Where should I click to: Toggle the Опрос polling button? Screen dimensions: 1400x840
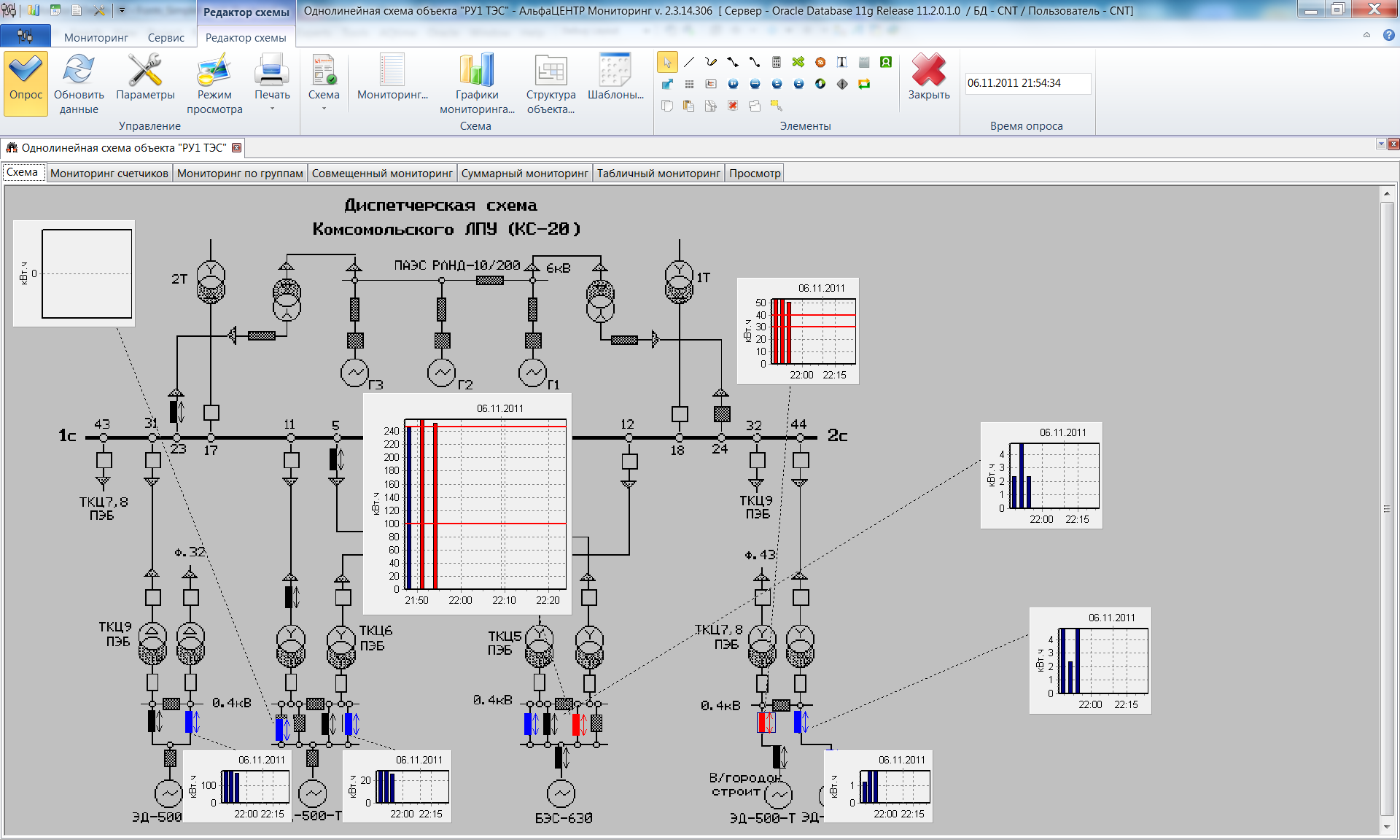click(x=26, y=82)
